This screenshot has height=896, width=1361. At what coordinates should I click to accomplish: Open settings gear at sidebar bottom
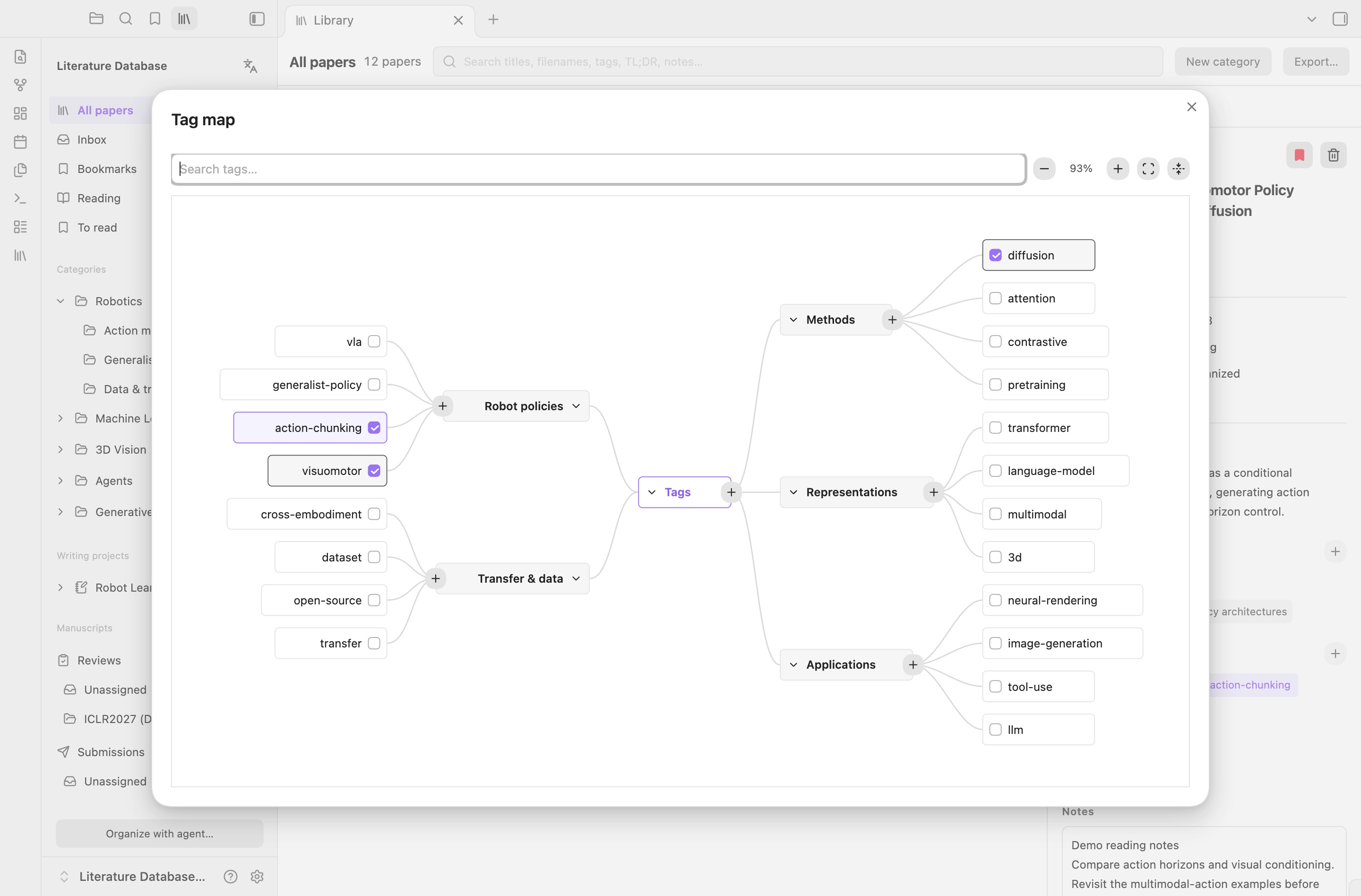coord(257,877)
